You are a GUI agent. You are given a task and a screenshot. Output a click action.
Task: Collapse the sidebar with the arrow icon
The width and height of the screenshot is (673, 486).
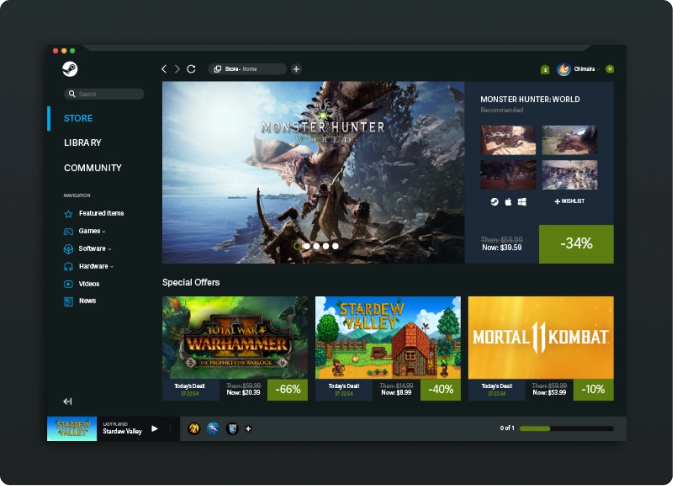pos(68,401)
